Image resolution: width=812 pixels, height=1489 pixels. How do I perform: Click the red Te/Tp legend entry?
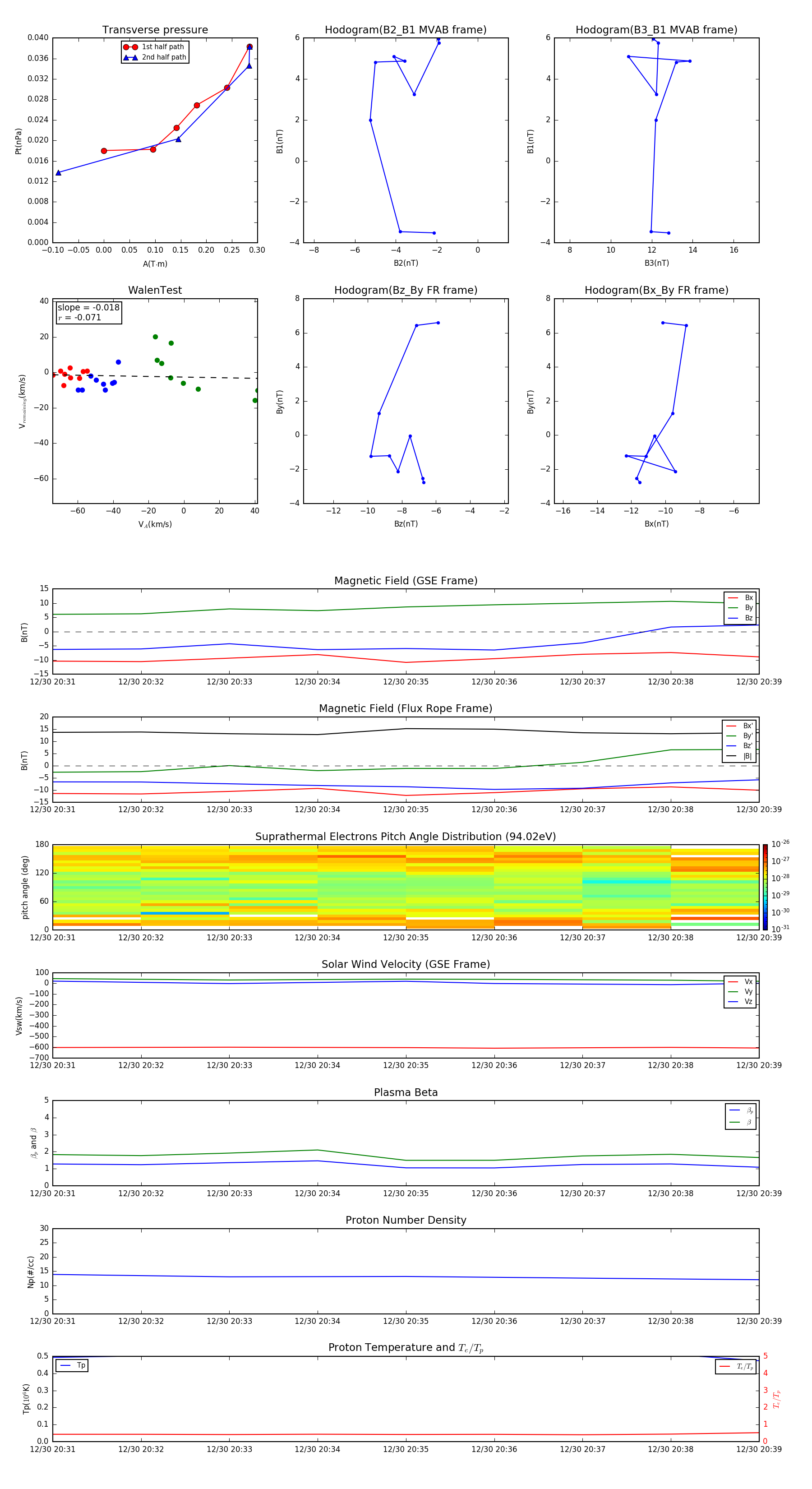pyautogui.click(x=736, y=1366)
